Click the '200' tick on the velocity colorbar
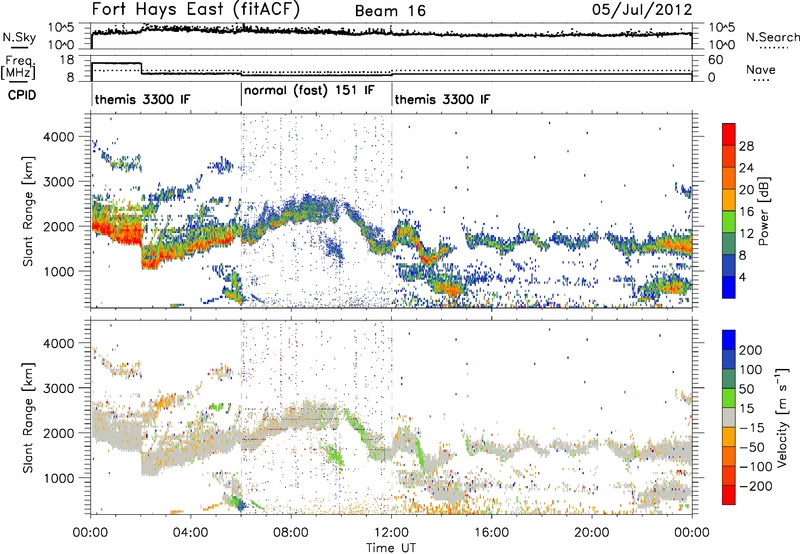 pos(751,350)
